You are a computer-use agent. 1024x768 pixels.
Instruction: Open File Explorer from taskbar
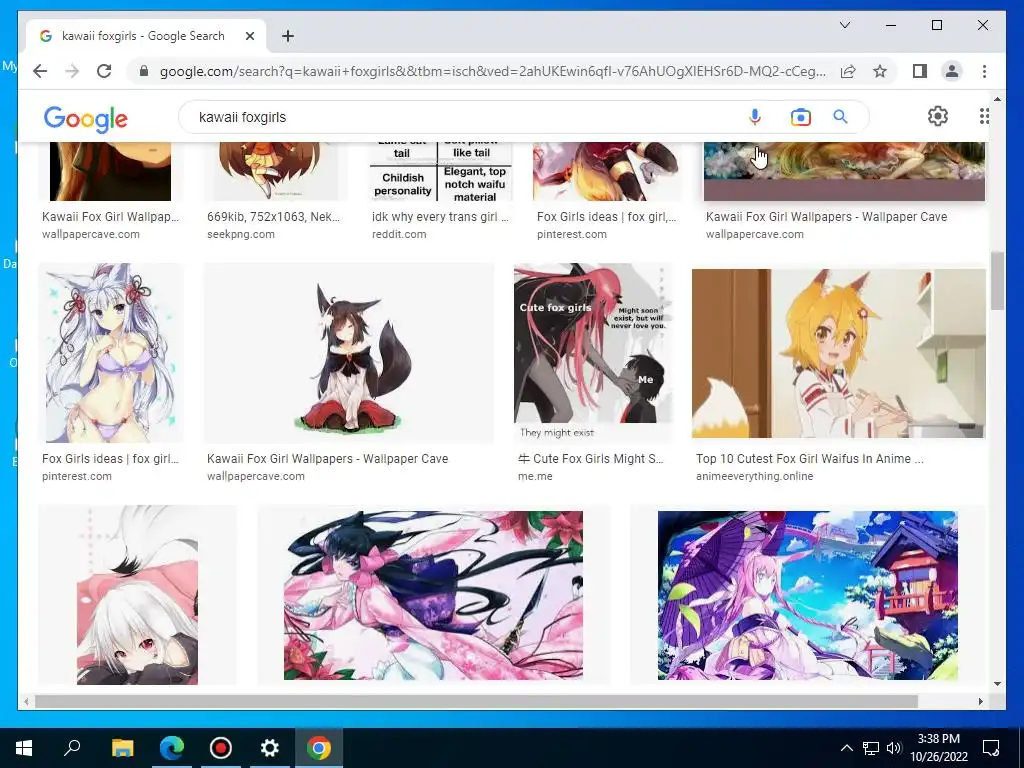(122, 748)
